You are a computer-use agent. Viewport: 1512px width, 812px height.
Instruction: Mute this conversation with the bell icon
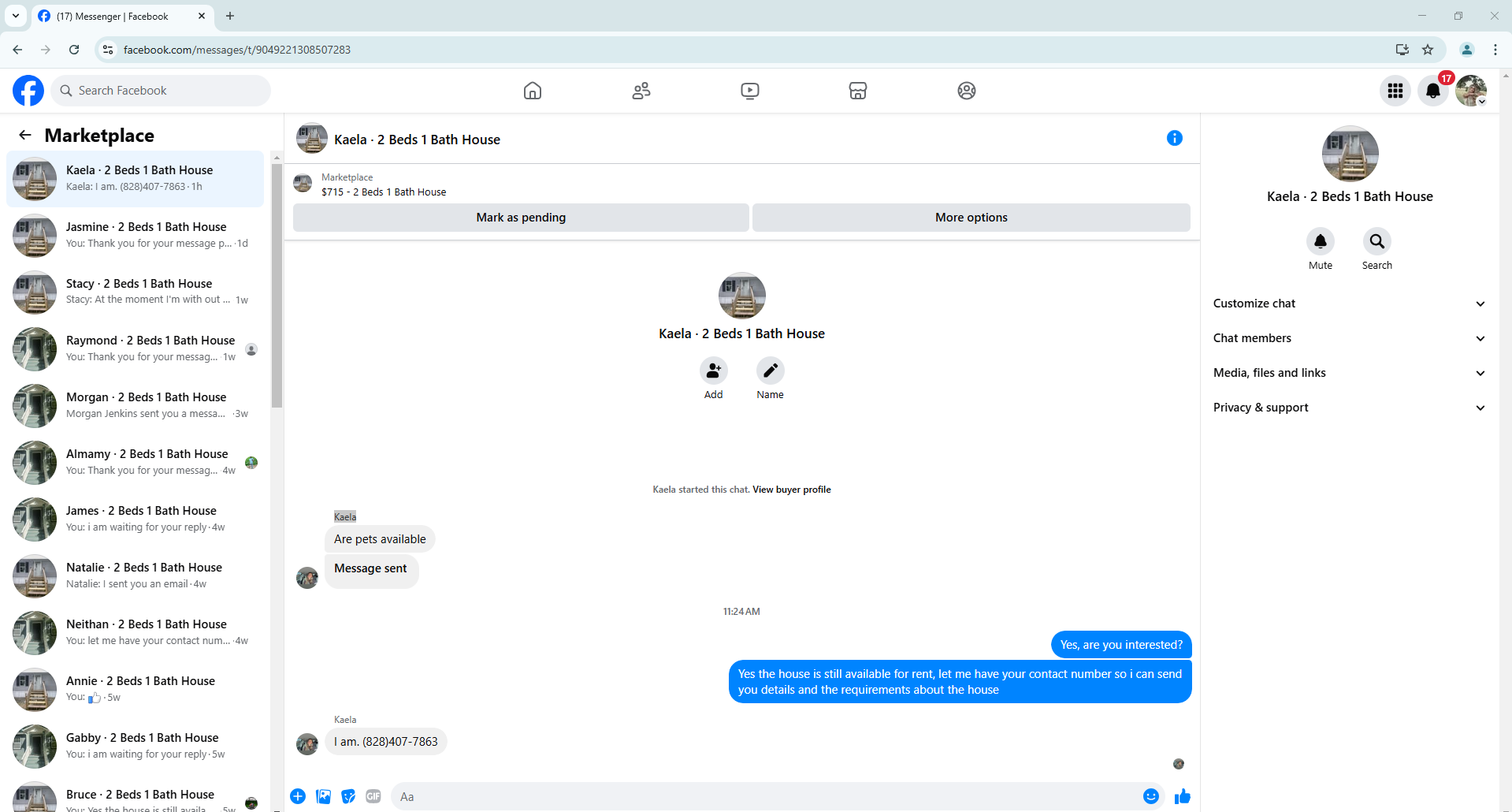pyautogui.click(x=1321, y=241)
